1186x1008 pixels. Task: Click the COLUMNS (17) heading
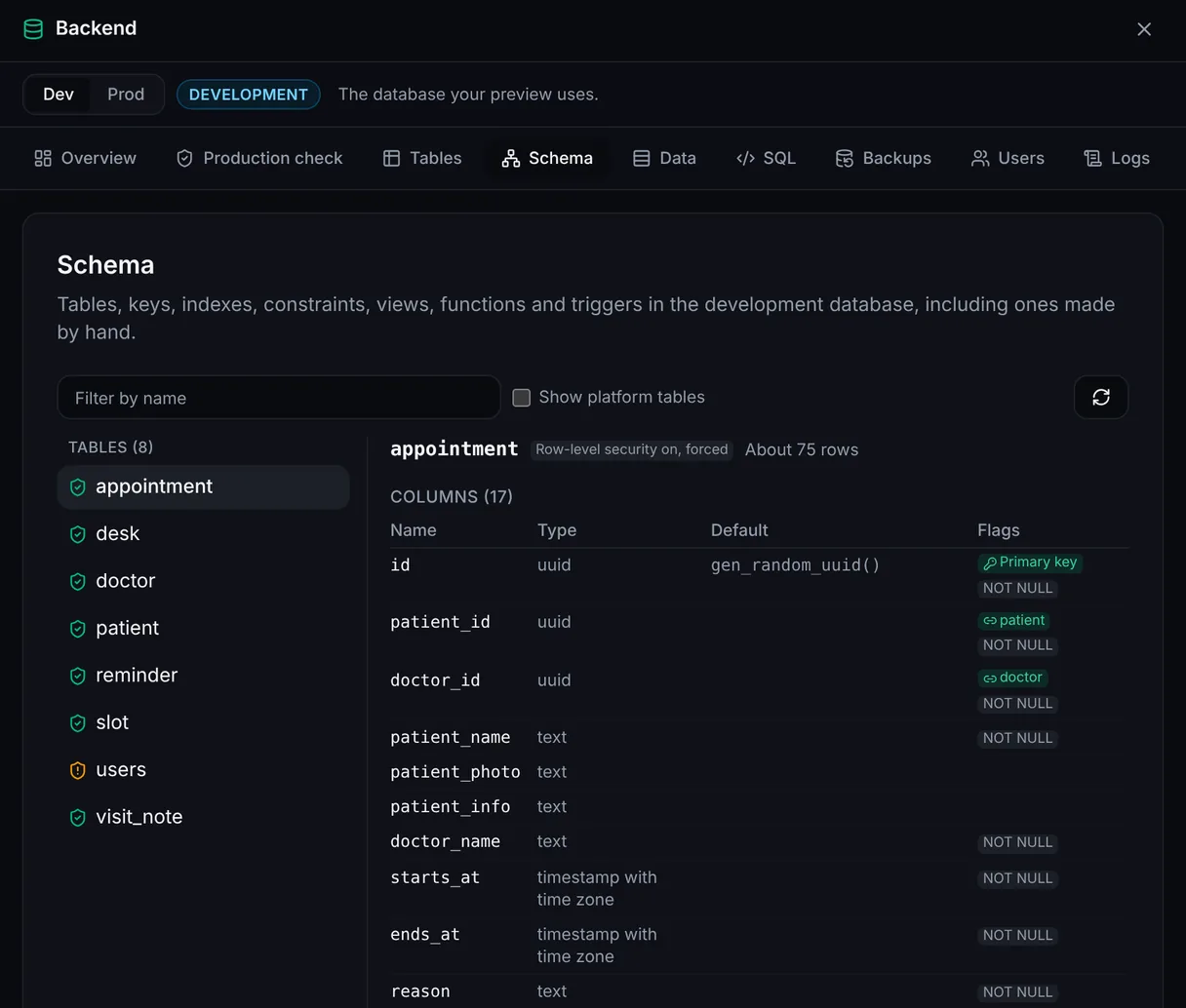[x=452, y=496]
